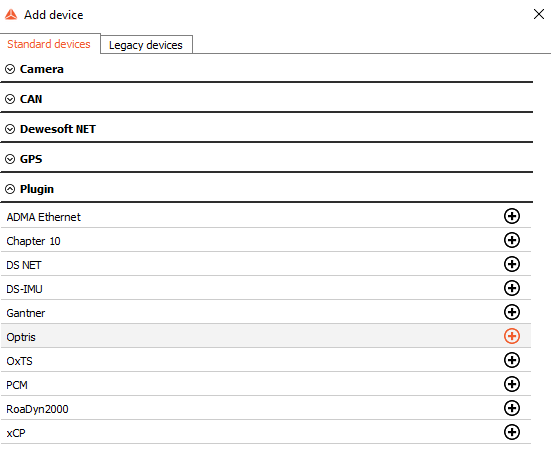
Task: Click the plus icon for Chapter 10
Action: click(511, 240)
